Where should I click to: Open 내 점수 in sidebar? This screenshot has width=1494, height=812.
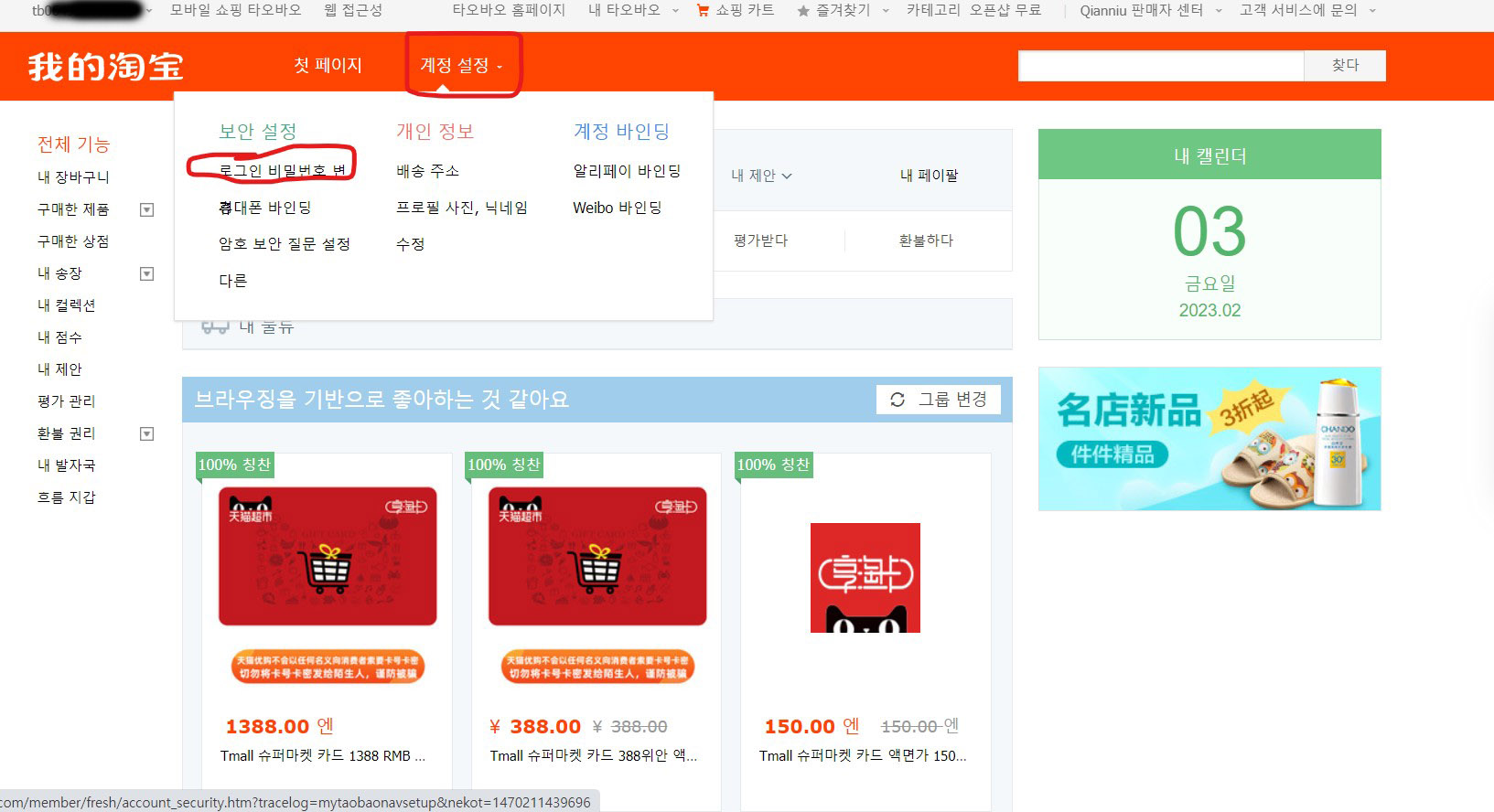point(59,337)
